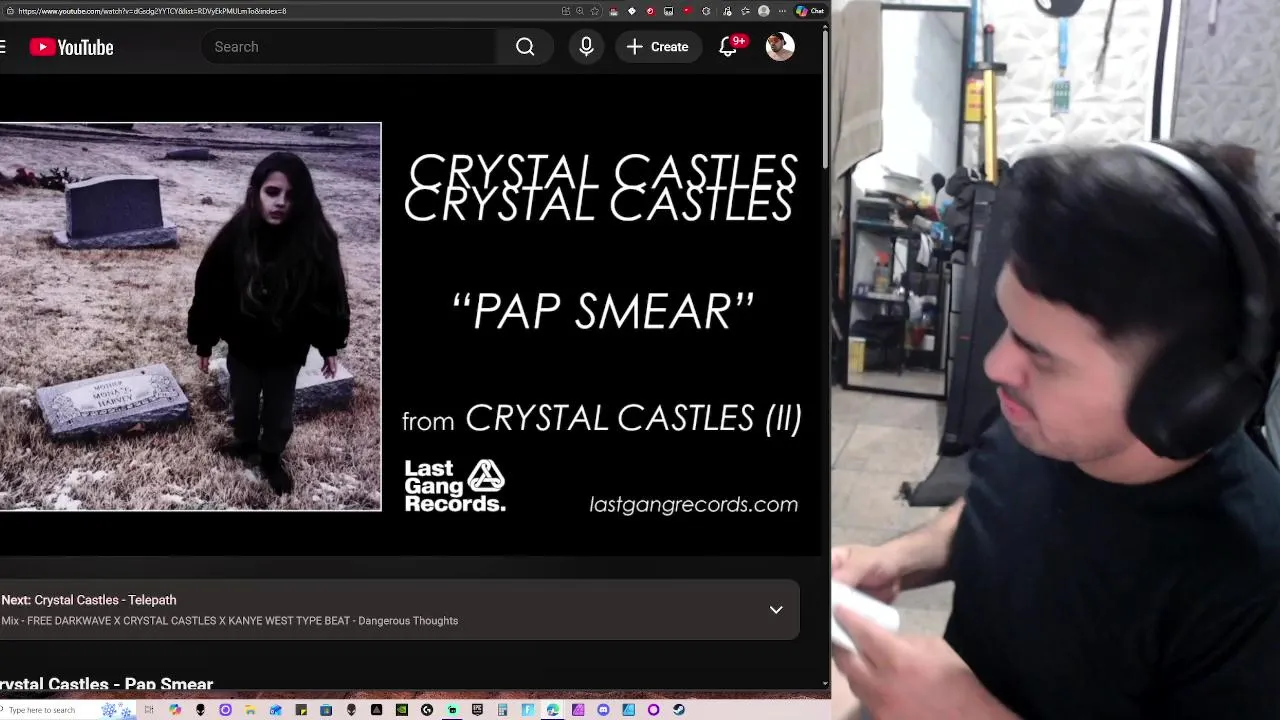Viewport: 1280px width, 720px height.
Task: Click the browser address bar URL
Action: 152,11
